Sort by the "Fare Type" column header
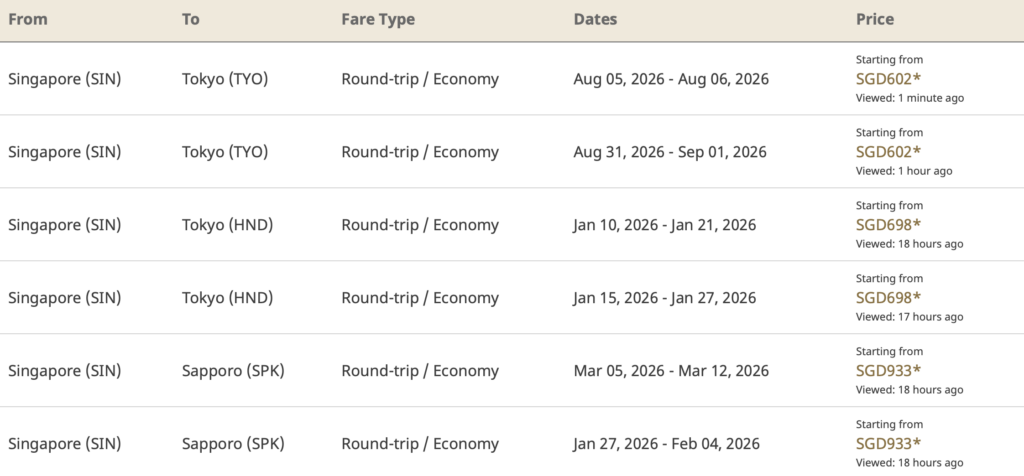The height and width of the screenshot is (476, 1024). (377, 19)
